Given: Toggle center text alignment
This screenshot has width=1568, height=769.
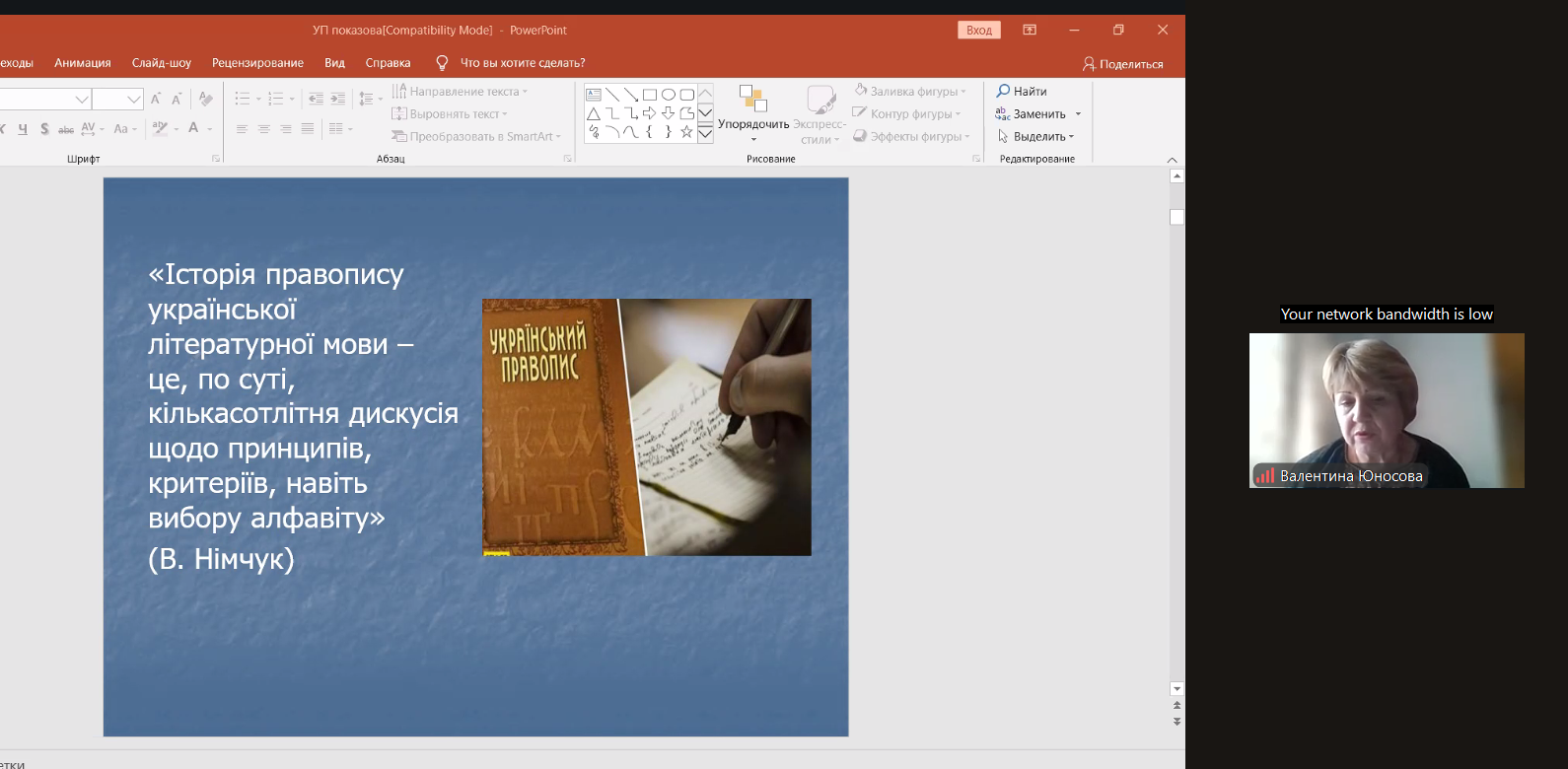Looking at the screenshot, I should 263,129.
